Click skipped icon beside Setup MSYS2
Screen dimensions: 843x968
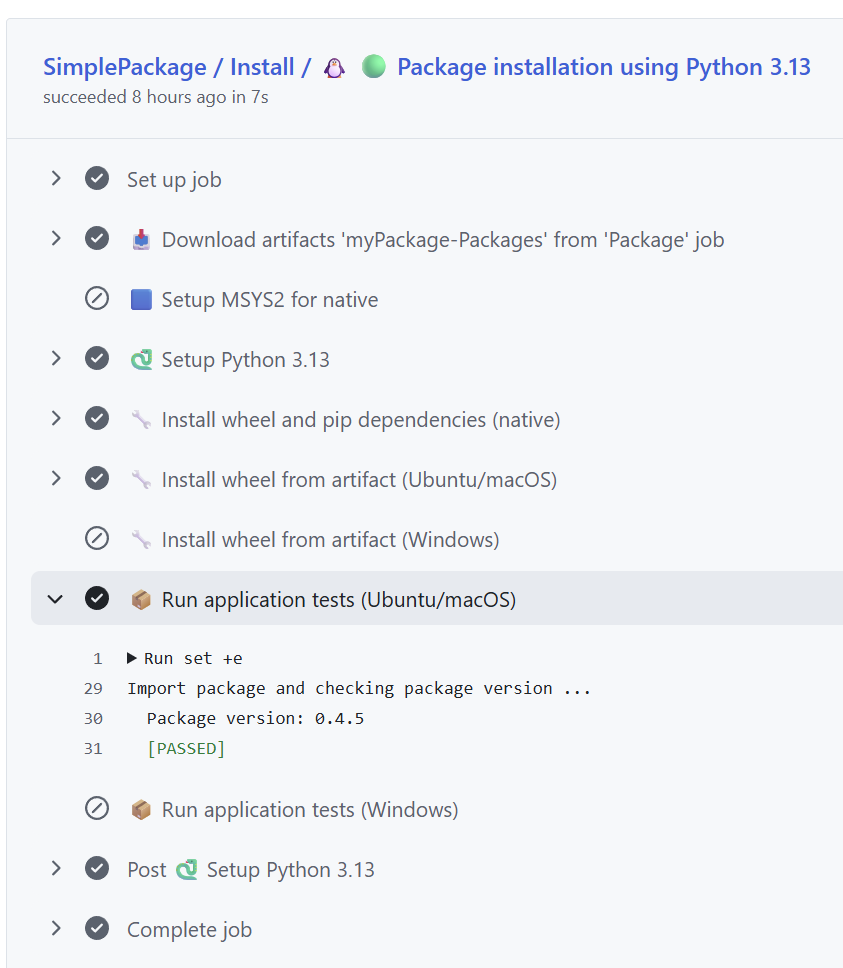tap(97, 299)
